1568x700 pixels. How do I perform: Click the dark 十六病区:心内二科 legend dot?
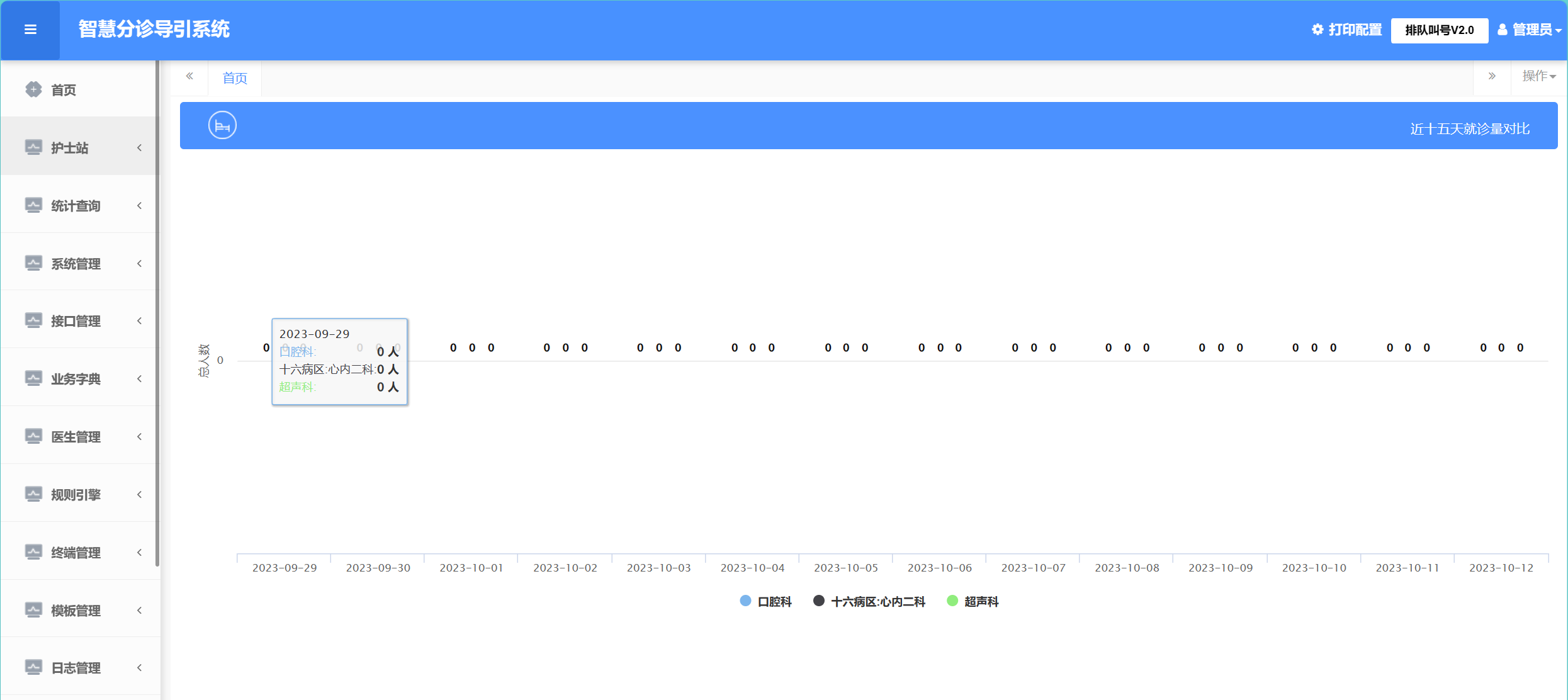819,601
